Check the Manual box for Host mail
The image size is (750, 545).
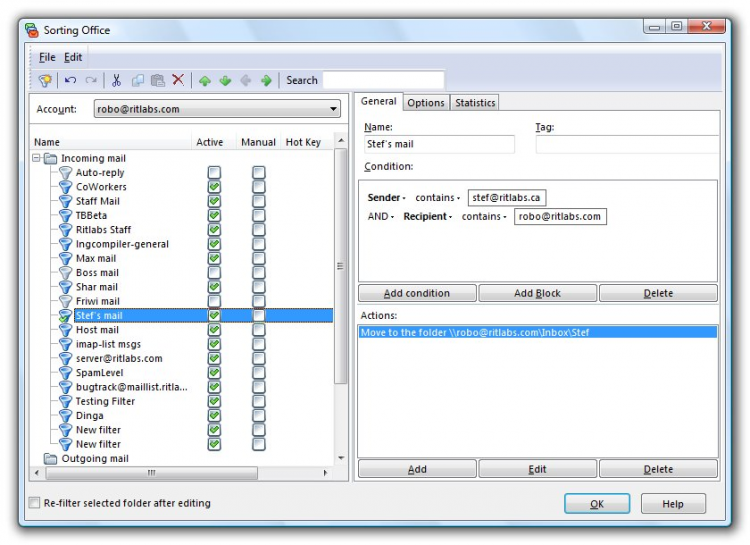259,330
